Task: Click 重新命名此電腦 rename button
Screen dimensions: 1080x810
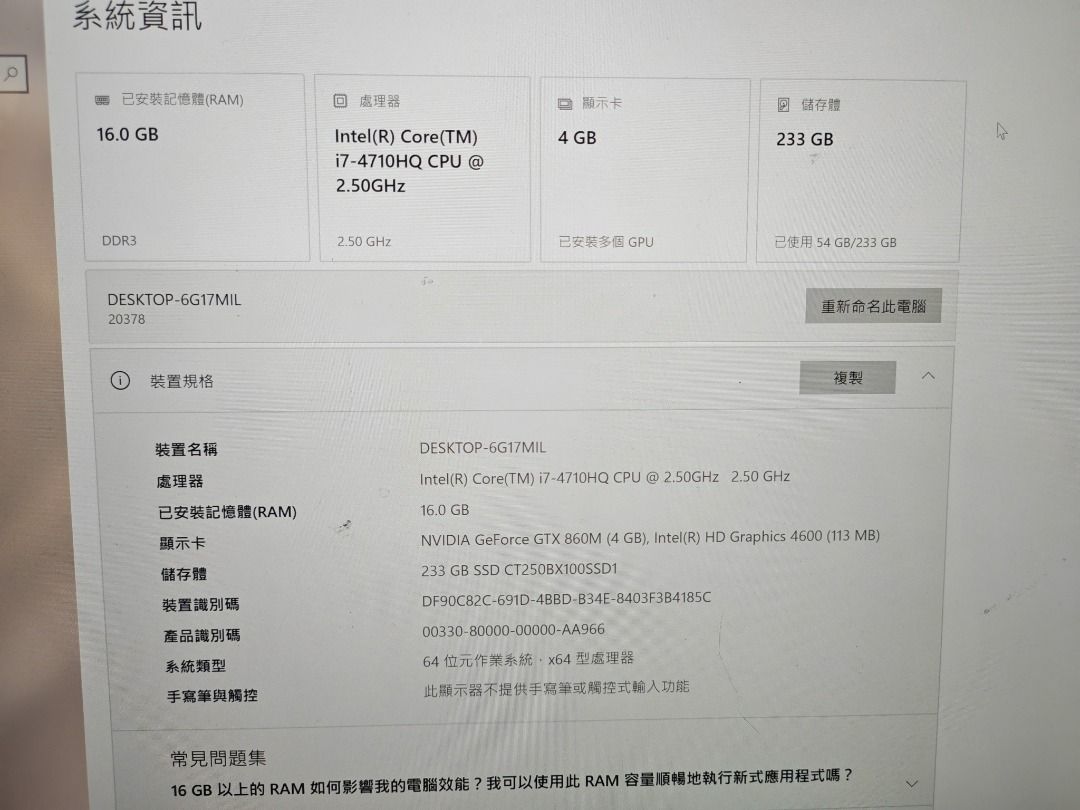Action: pos(873,306)
